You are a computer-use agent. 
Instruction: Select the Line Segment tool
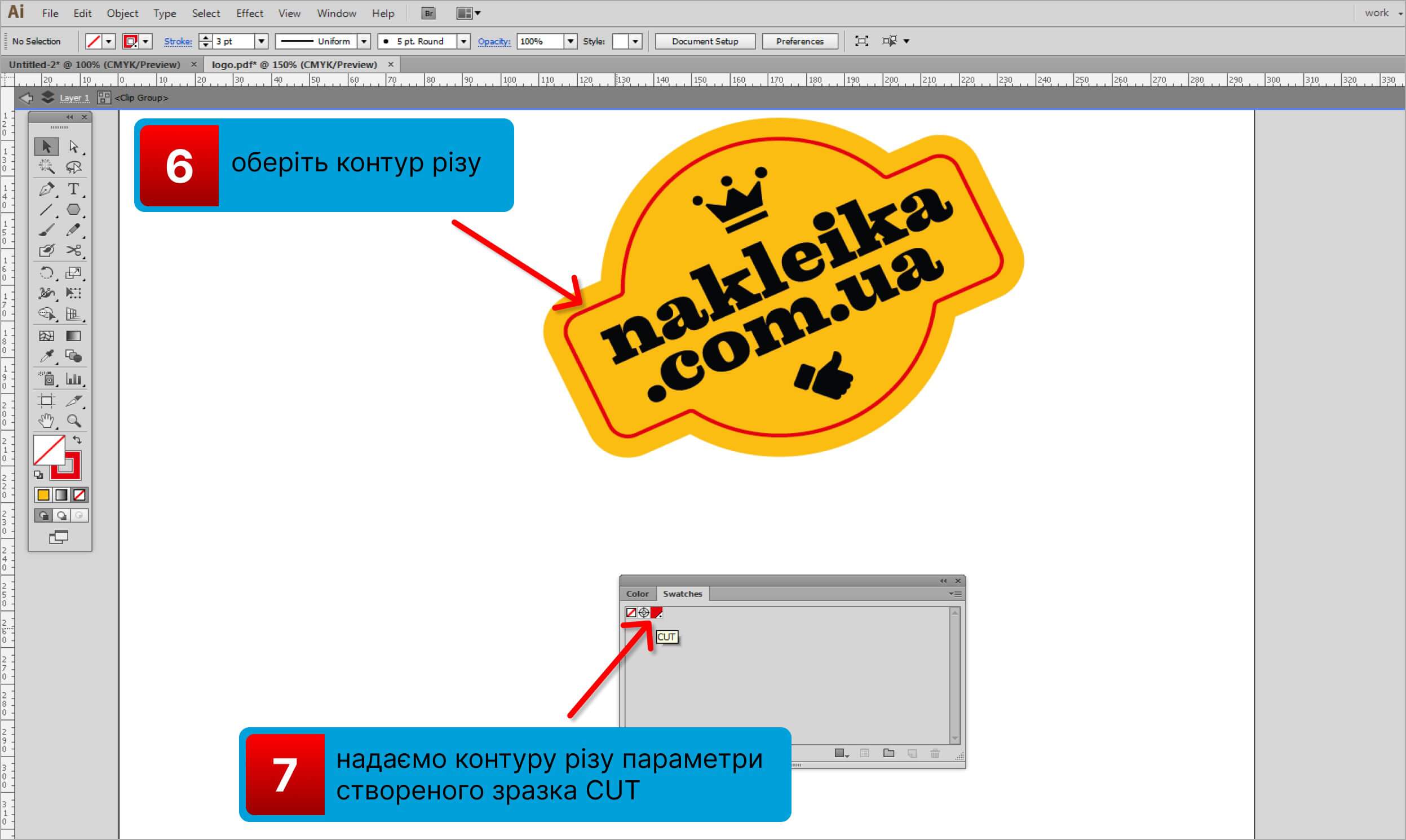46,210
